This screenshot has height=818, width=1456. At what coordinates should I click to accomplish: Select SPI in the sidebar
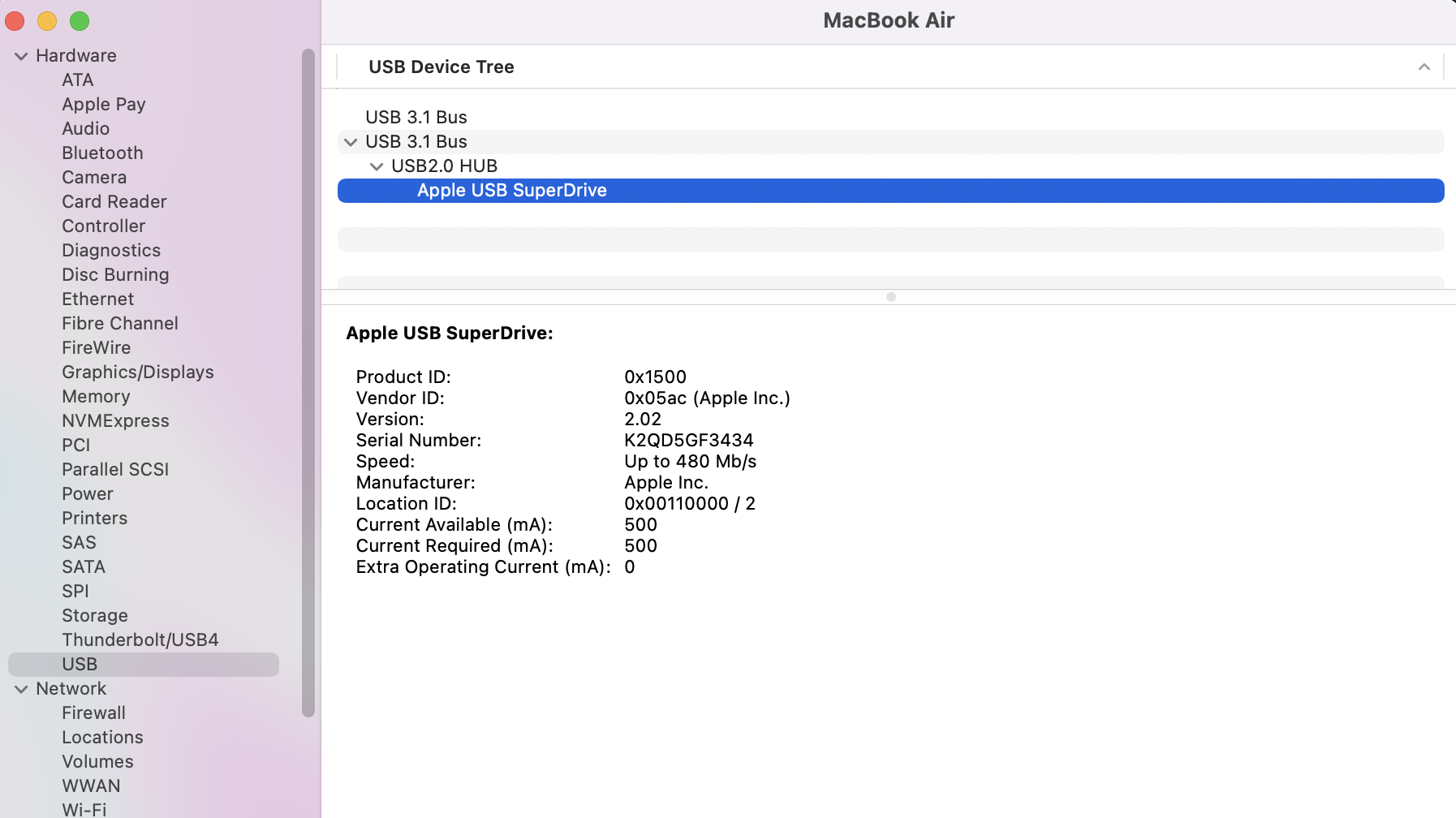coord(75,592)
